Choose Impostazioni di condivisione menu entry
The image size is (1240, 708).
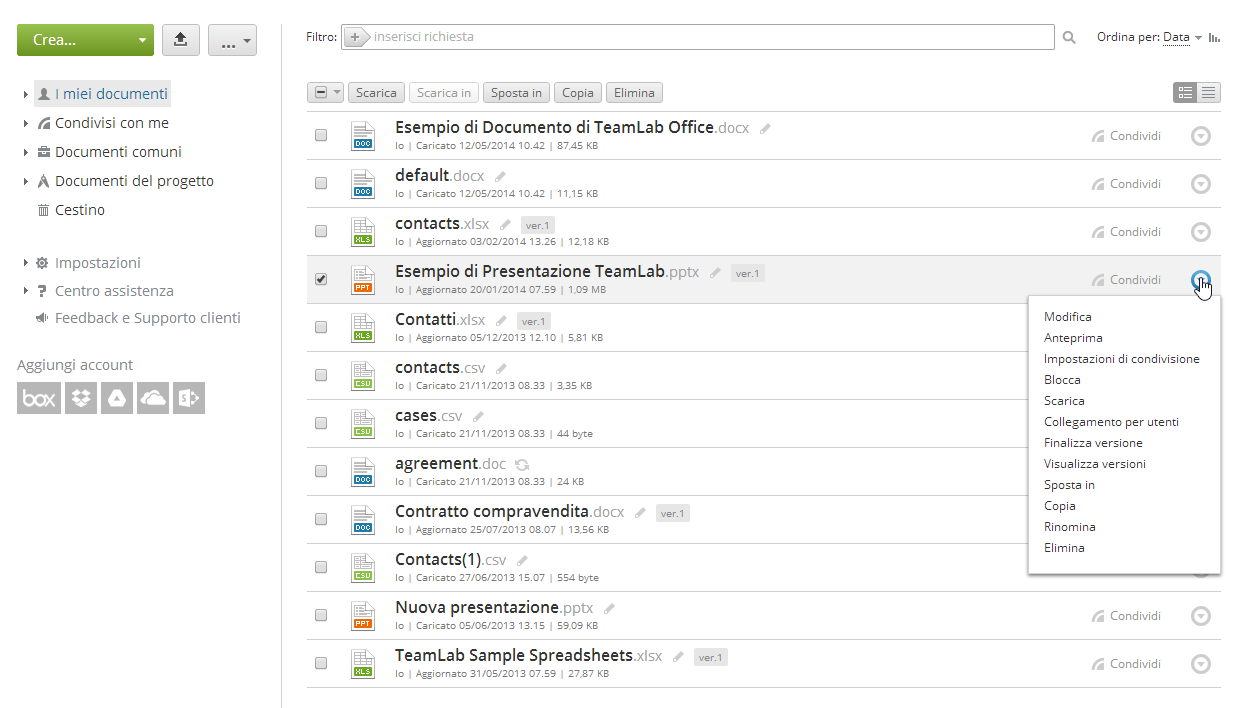point(1122,358)
